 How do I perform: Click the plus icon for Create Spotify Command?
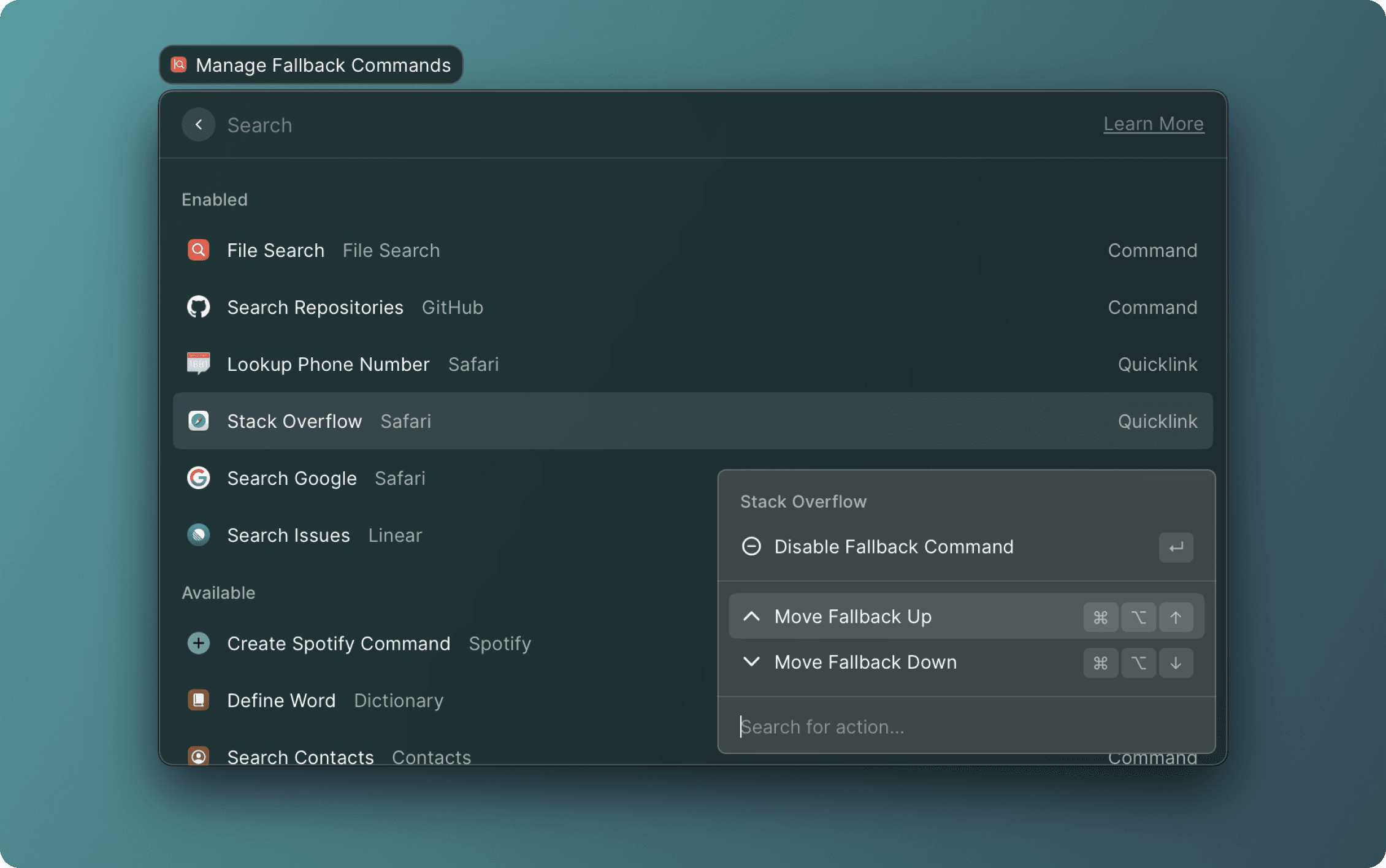(x=198, y=643)
